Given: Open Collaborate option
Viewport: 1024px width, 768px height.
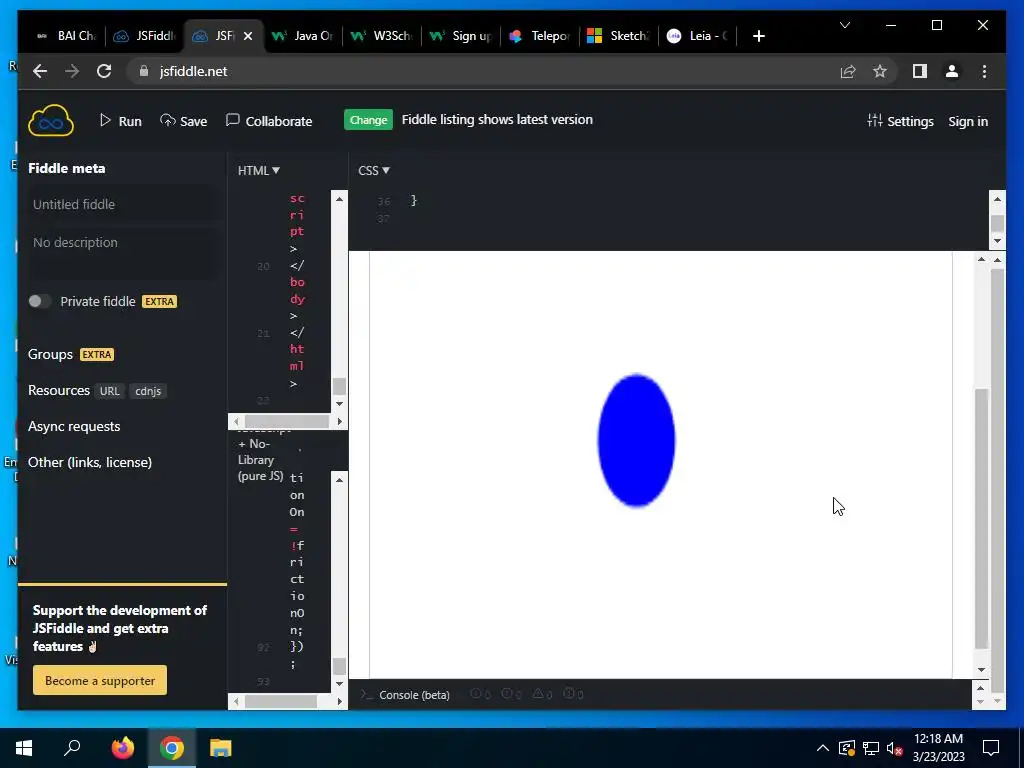Looking at the screenshot, I should (269, 121).
